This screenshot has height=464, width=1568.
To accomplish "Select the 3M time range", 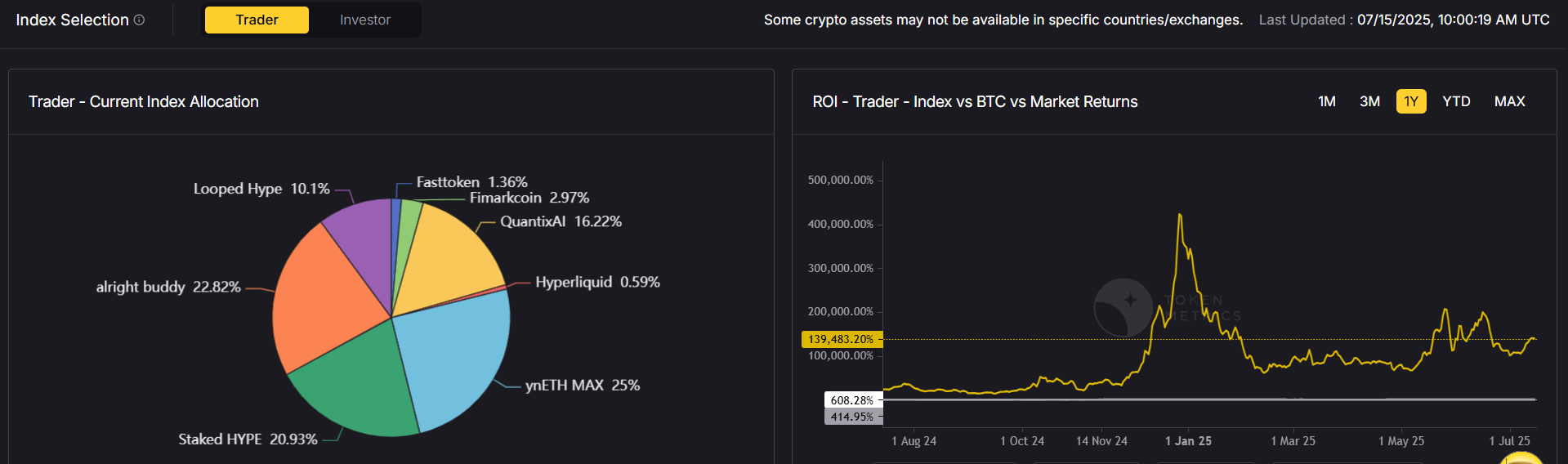I will pos(1369,101).
